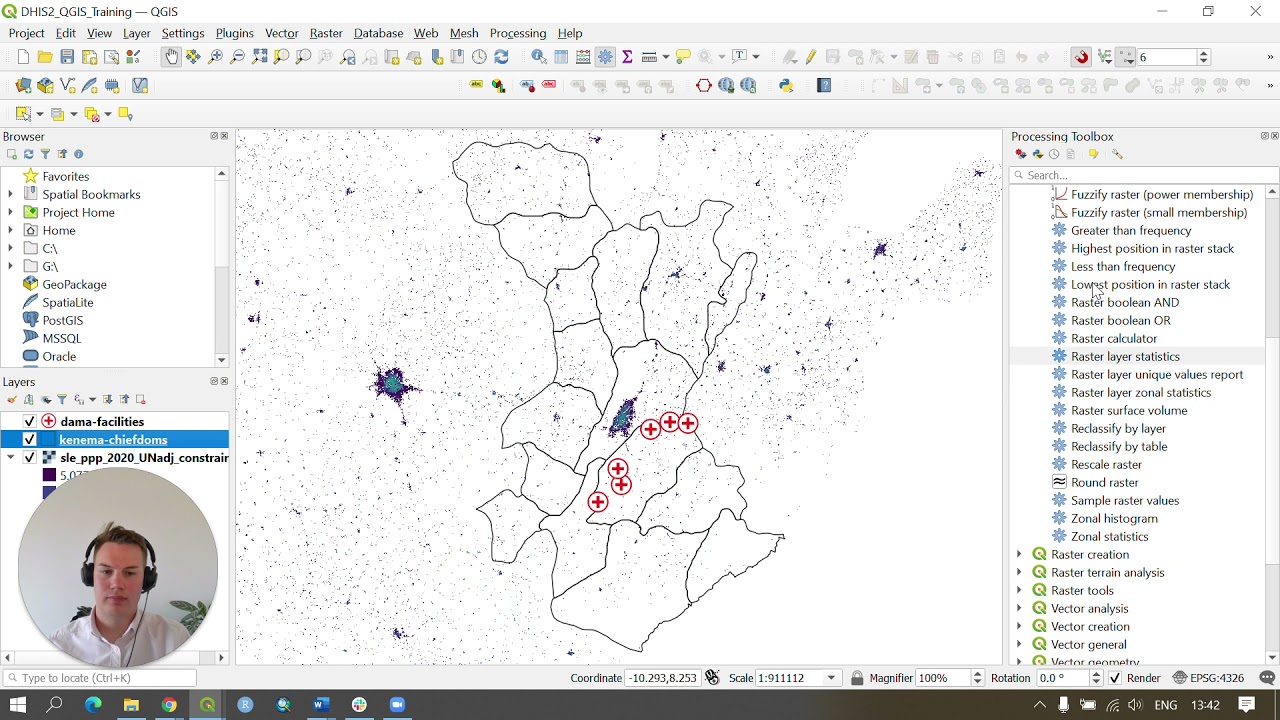Toggle visibility of kenema-chiefdoms layer
Viewport: 1280px width, 720px height.
pyautogui.click(x=29, y=440)
